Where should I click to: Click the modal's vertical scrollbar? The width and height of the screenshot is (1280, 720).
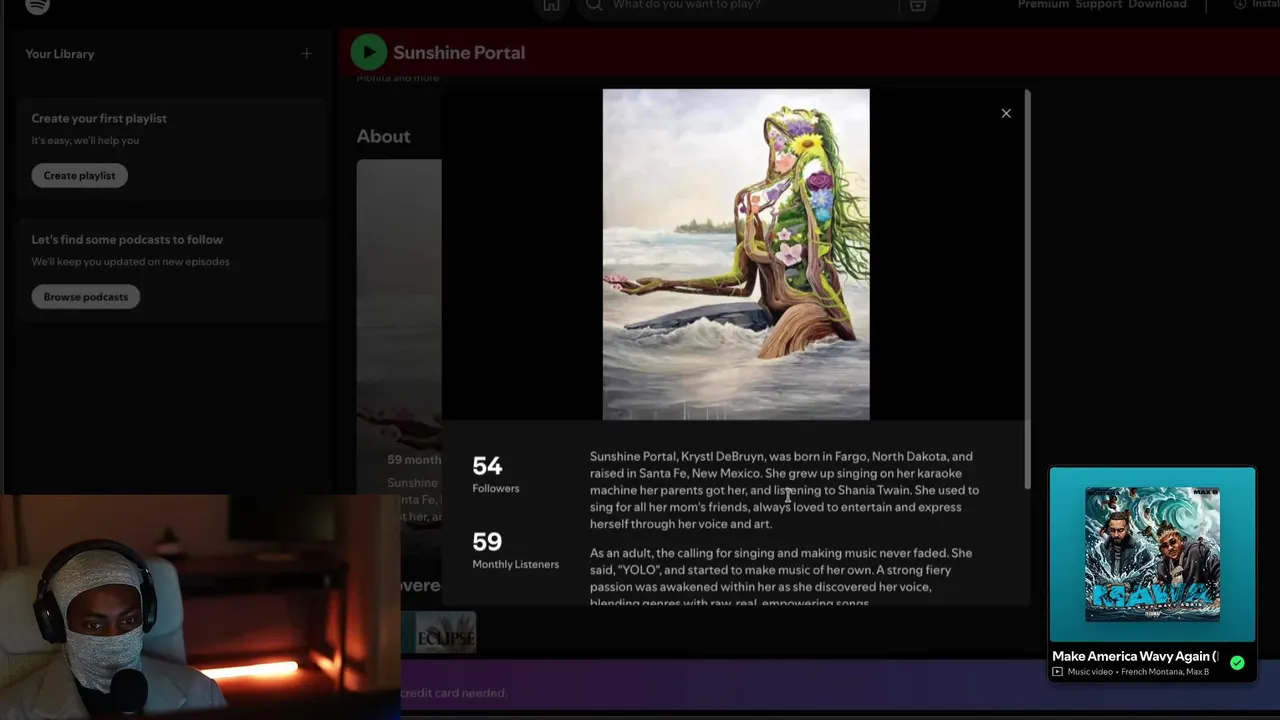click(1027, 290)
